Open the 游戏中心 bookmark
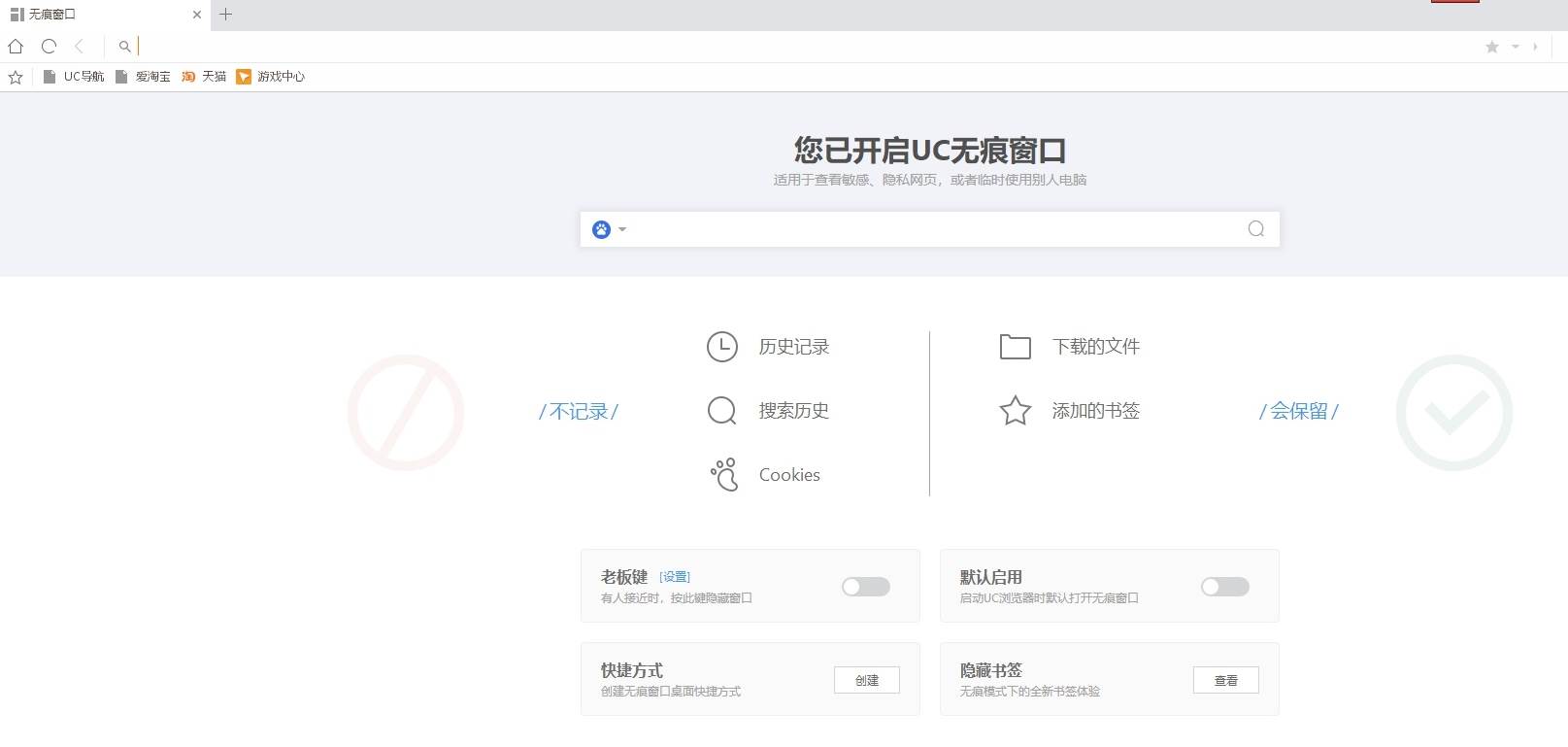Viewport: 1568px width, 747px height. (271, 77)
